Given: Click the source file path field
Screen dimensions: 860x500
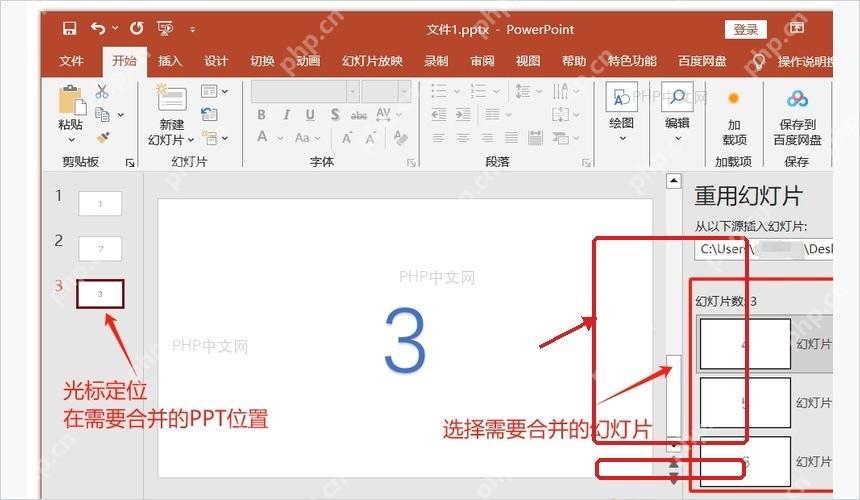Looking at the screenshot, I should (764, 249).
